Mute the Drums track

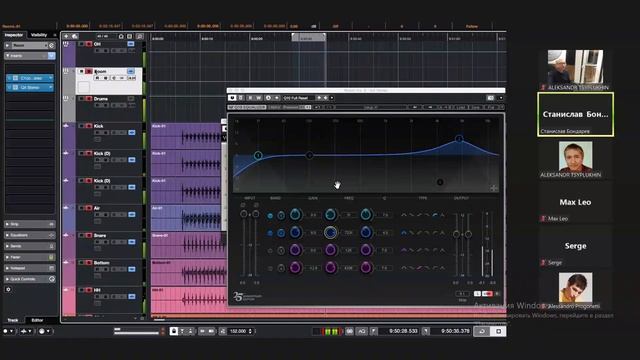tap(82, 99)
